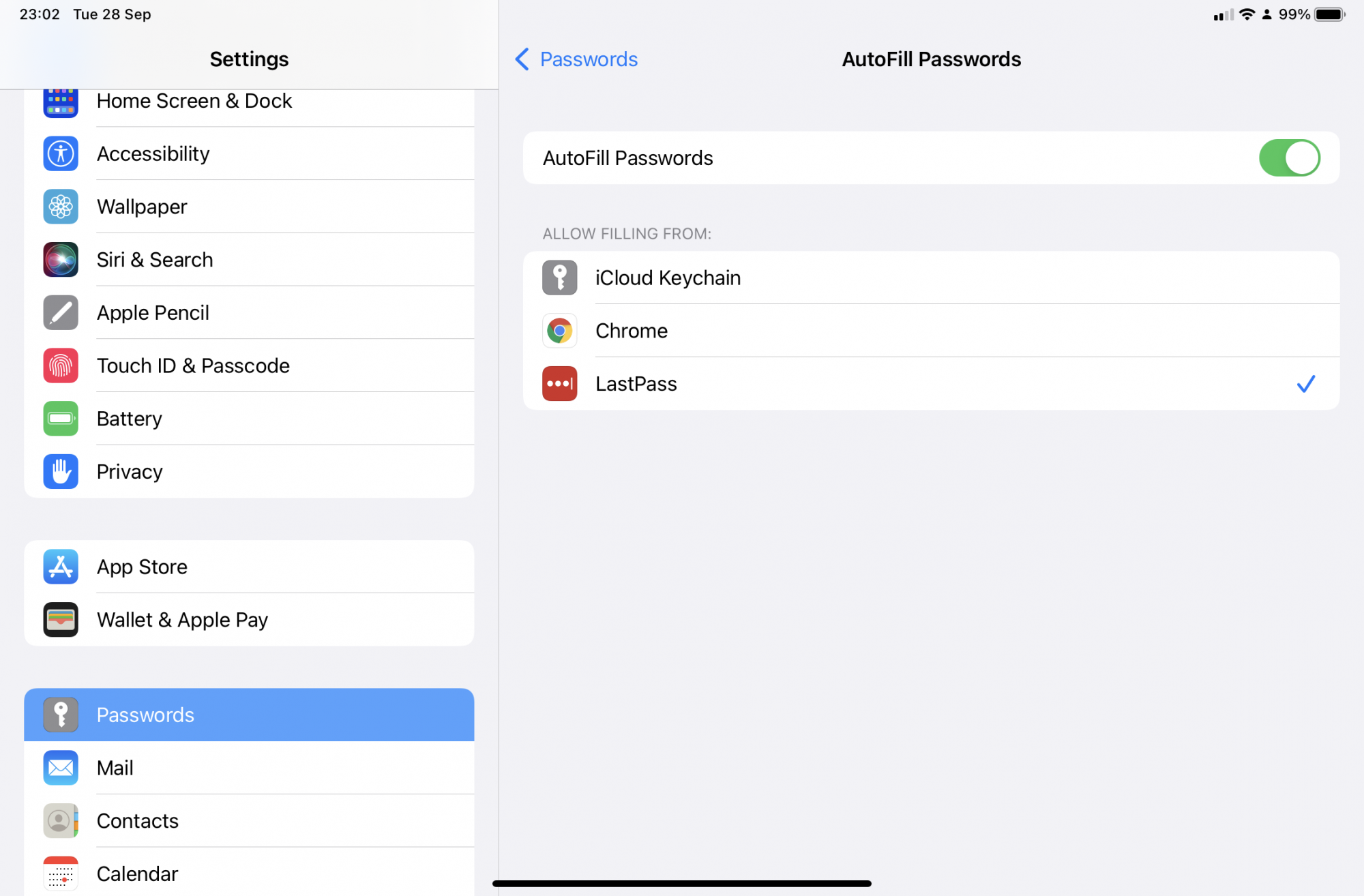
Task: Open the Privacy hand icon
Action: [61, 472]
